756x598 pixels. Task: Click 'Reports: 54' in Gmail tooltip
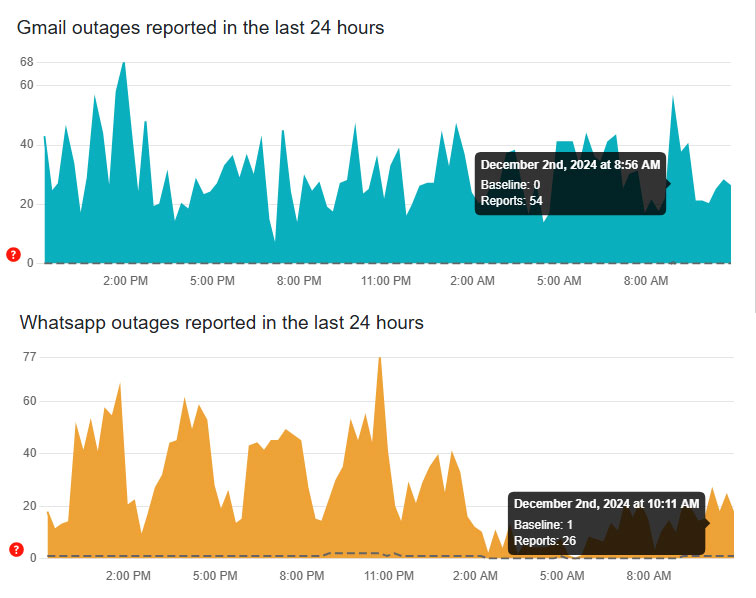512,201
